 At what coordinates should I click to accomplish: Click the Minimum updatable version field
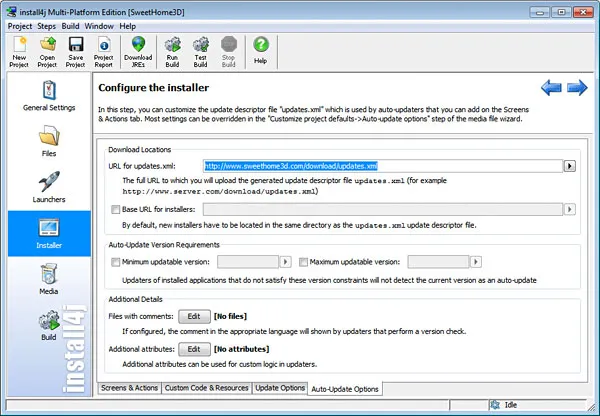click(248, 262)
